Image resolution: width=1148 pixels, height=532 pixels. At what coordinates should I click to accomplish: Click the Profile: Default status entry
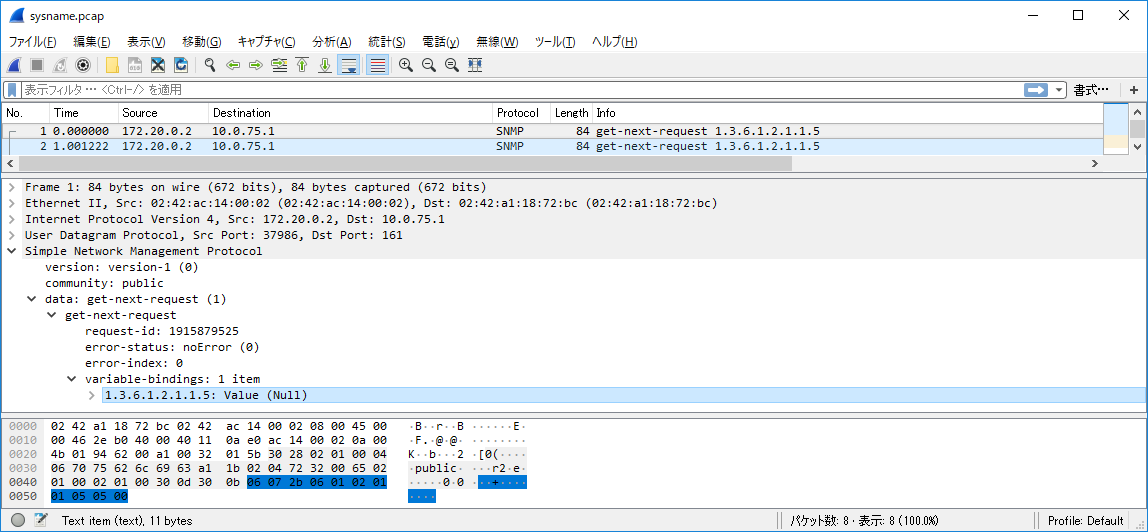[x=1086, y=521]
